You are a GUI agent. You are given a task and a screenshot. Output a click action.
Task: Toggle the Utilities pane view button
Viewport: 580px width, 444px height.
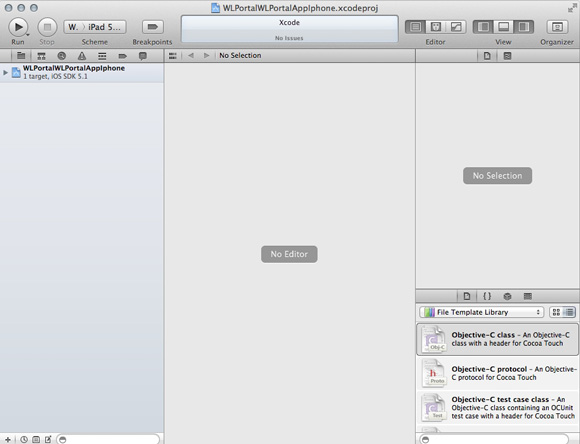point(524,27)
